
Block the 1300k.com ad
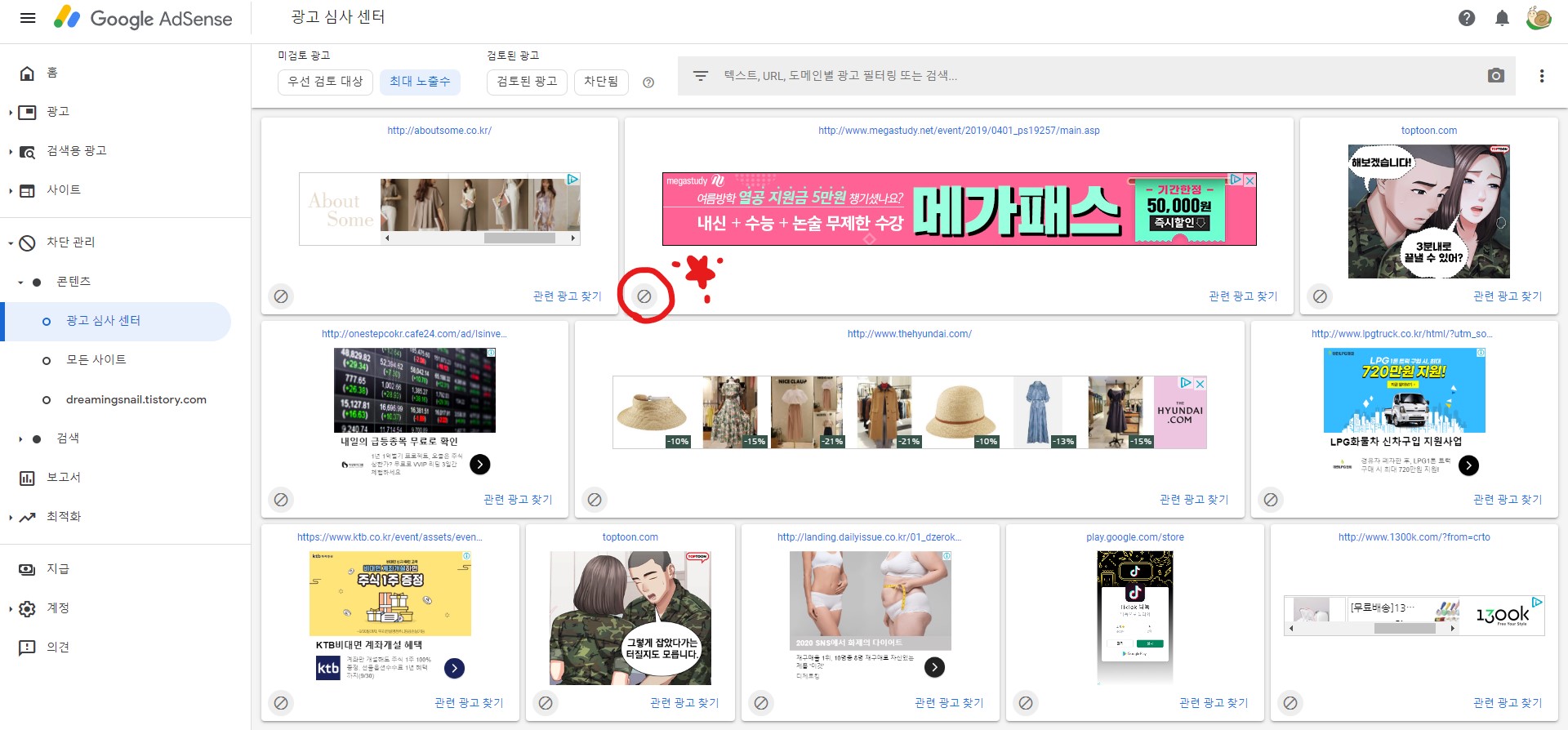[1290, 703]
